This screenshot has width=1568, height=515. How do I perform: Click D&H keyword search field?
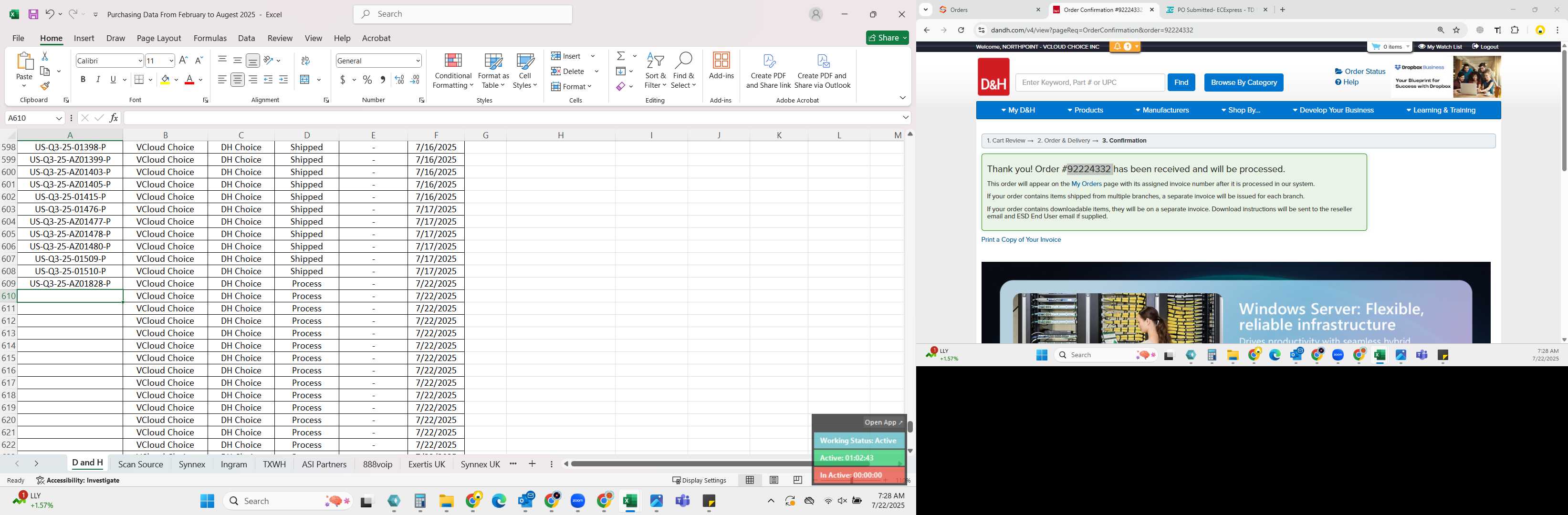coord(1089,82)
